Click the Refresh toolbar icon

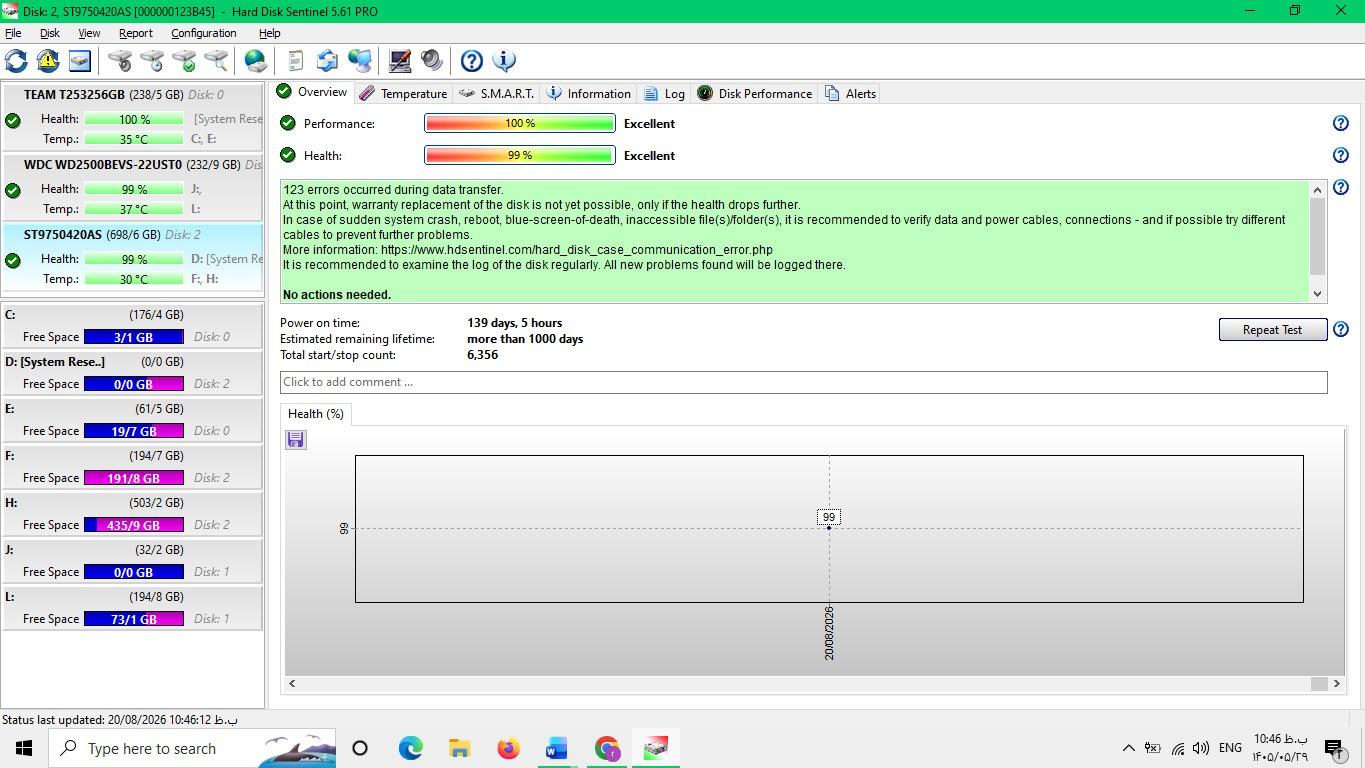(16, 61)
